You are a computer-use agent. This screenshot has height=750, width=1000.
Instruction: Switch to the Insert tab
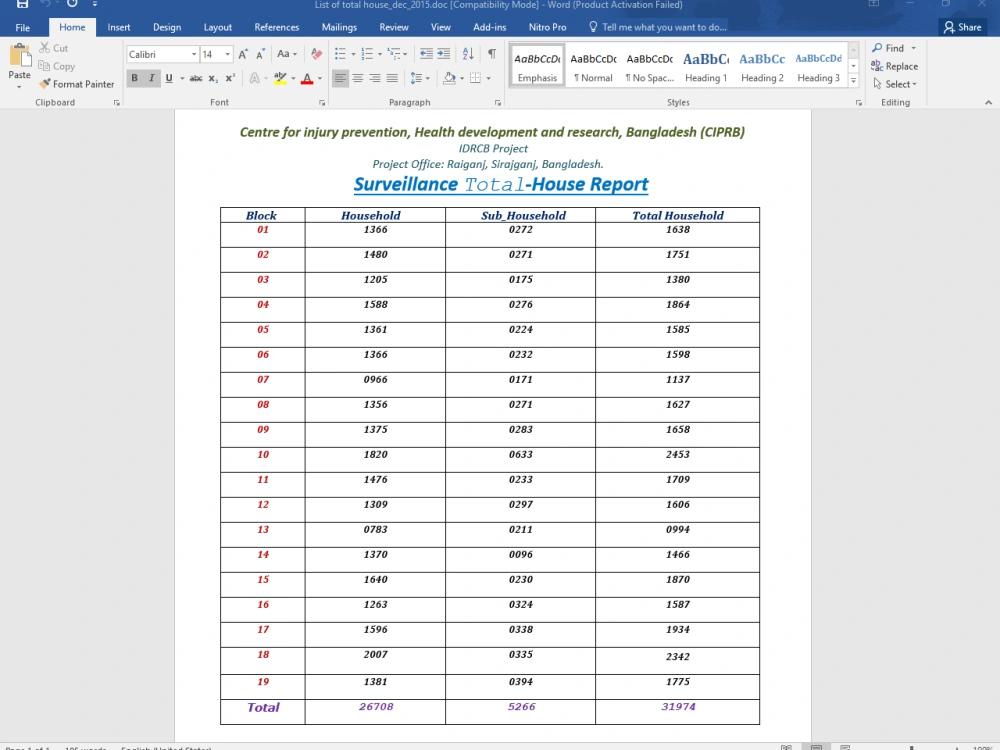pos(119,27)
